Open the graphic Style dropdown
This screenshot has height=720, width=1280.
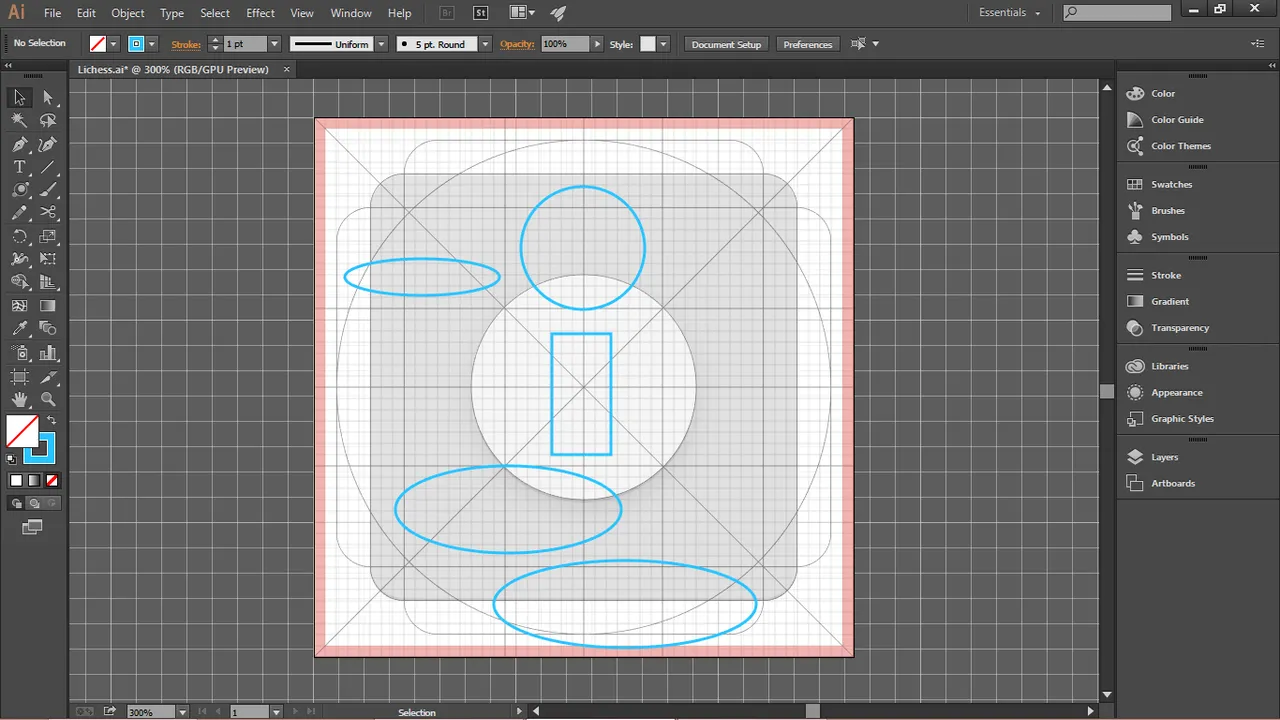click(x=663, y=44)
